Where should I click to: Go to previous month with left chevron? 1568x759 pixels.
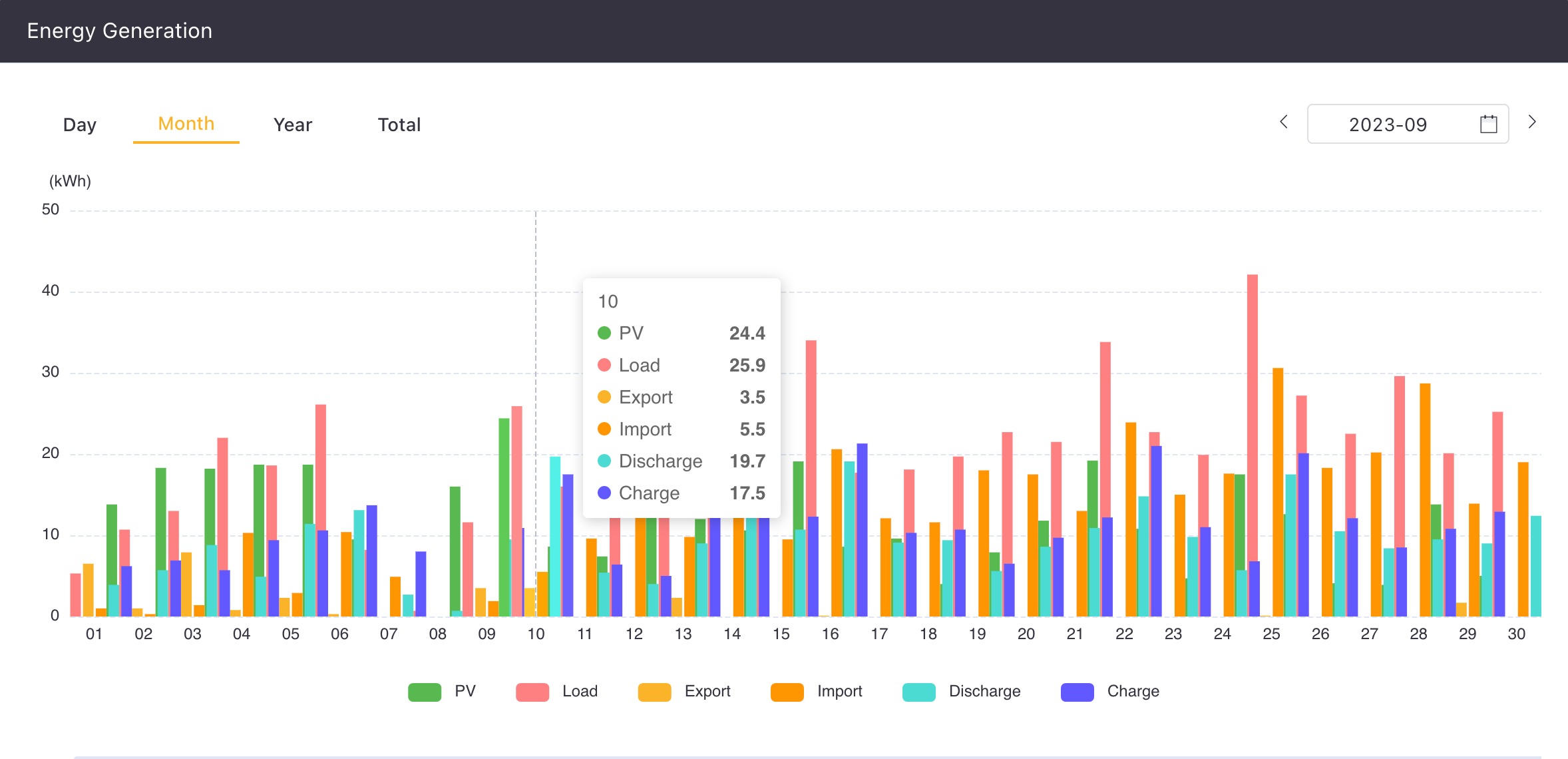pos(1284,123)
